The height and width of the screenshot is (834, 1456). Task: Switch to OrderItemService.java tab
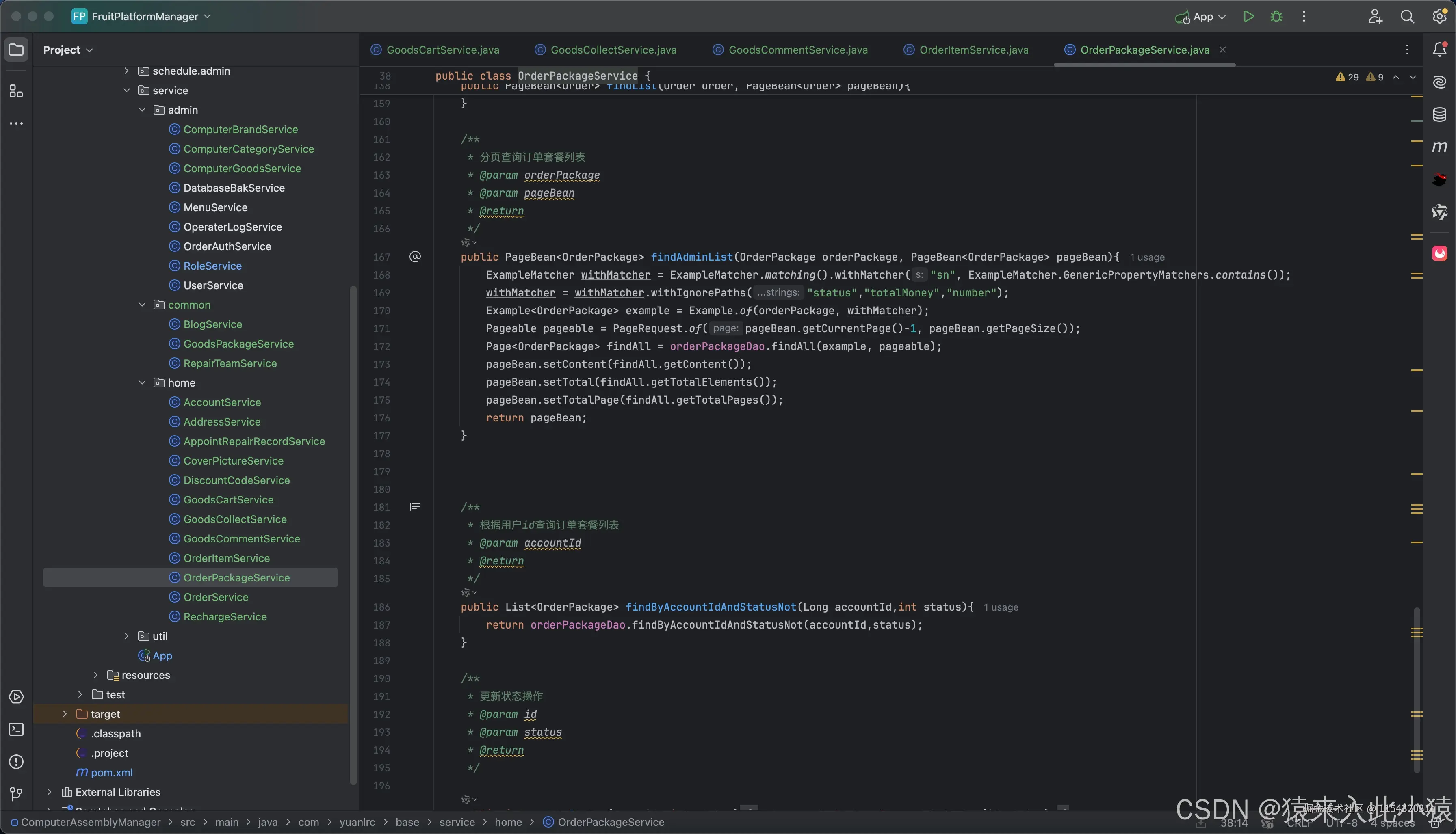(x=973, y=50)
